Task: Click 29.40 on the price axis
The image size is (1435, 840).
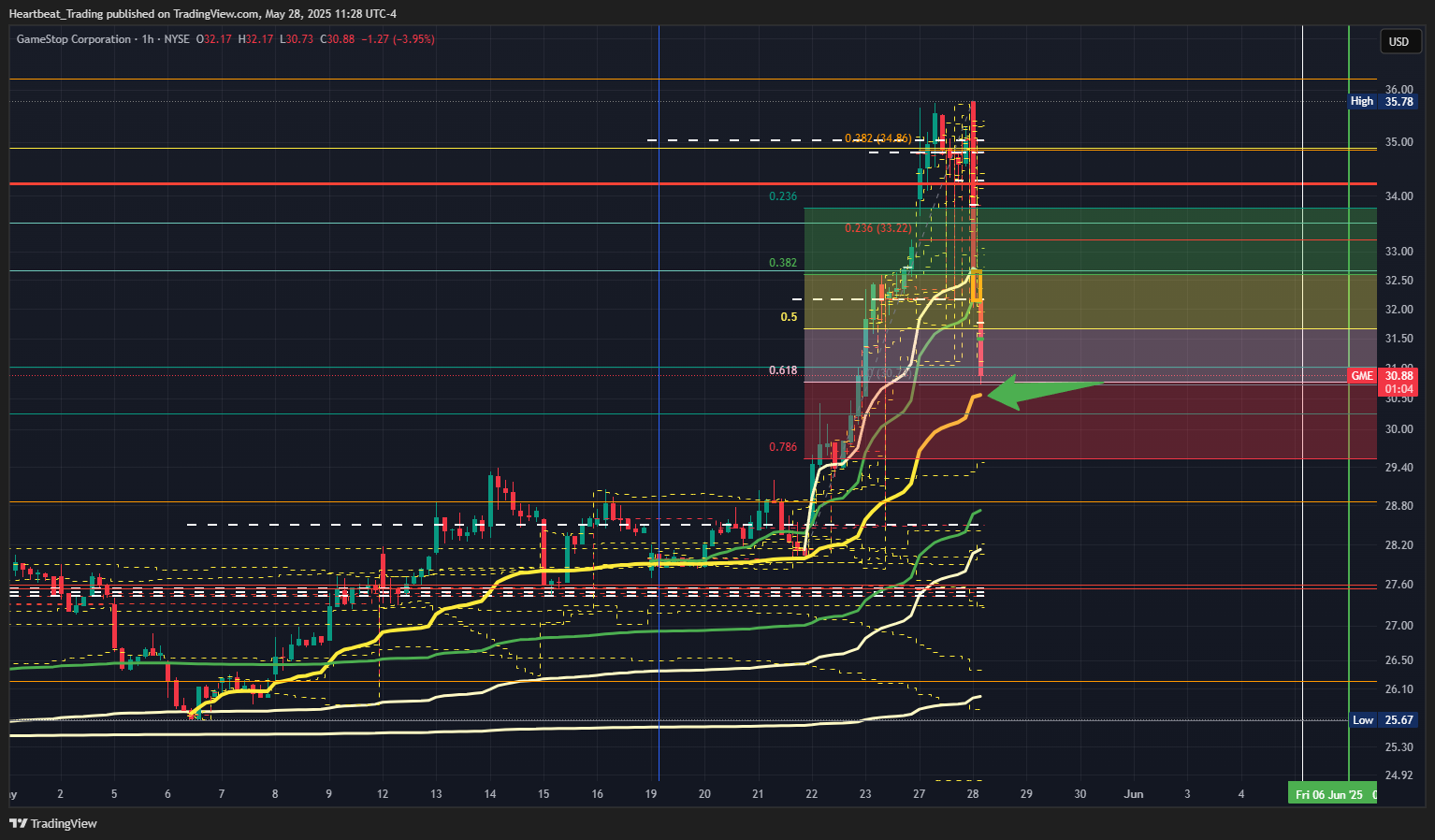Action: pyautogui.click(x=1399, y=467)
